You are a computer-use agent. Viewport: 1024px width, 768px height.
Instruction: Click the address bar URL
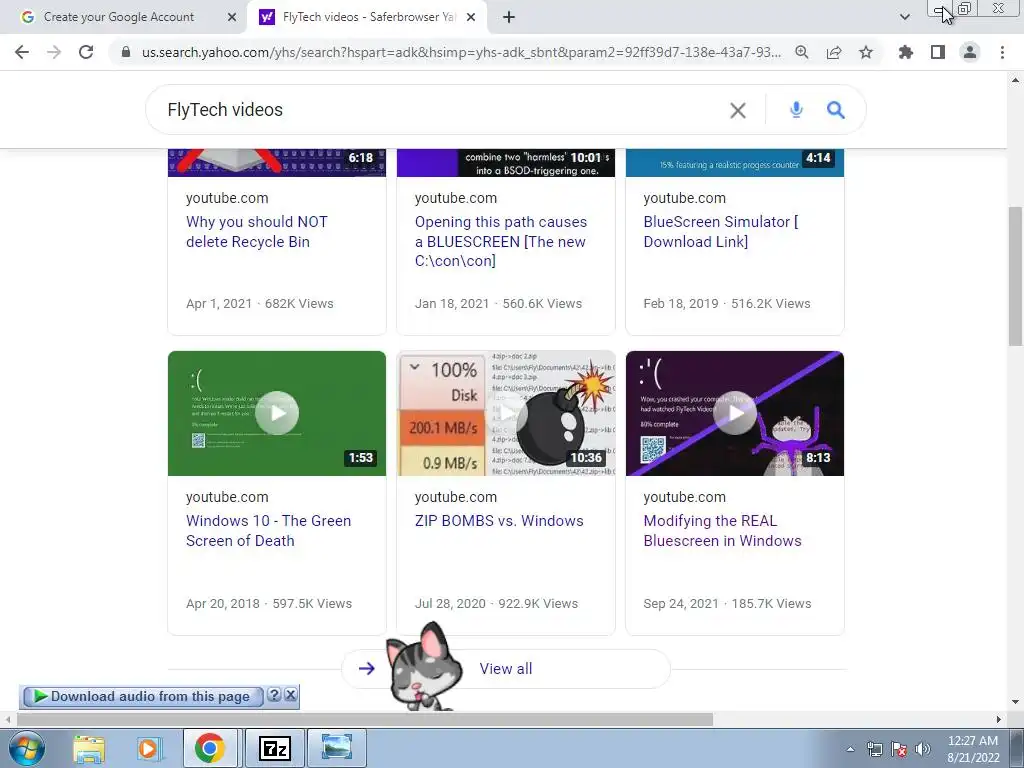click(x=460, y=52)
